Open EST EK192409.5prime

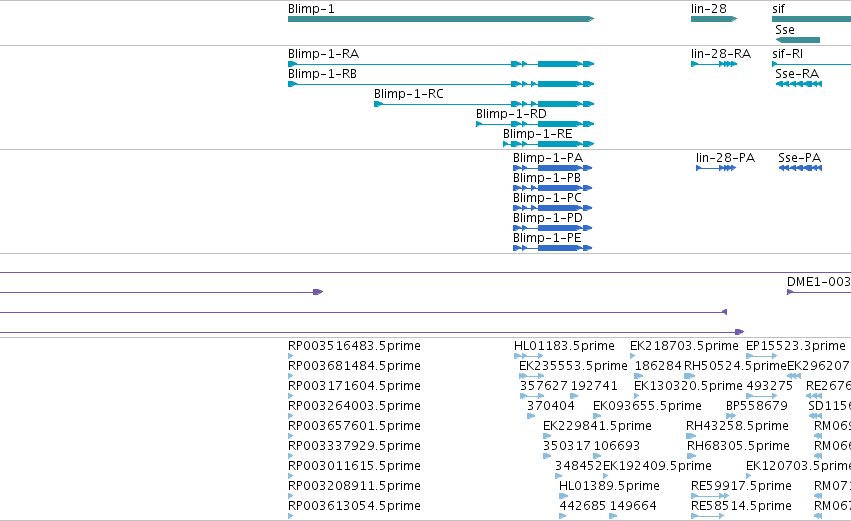(x=657, y=466)
